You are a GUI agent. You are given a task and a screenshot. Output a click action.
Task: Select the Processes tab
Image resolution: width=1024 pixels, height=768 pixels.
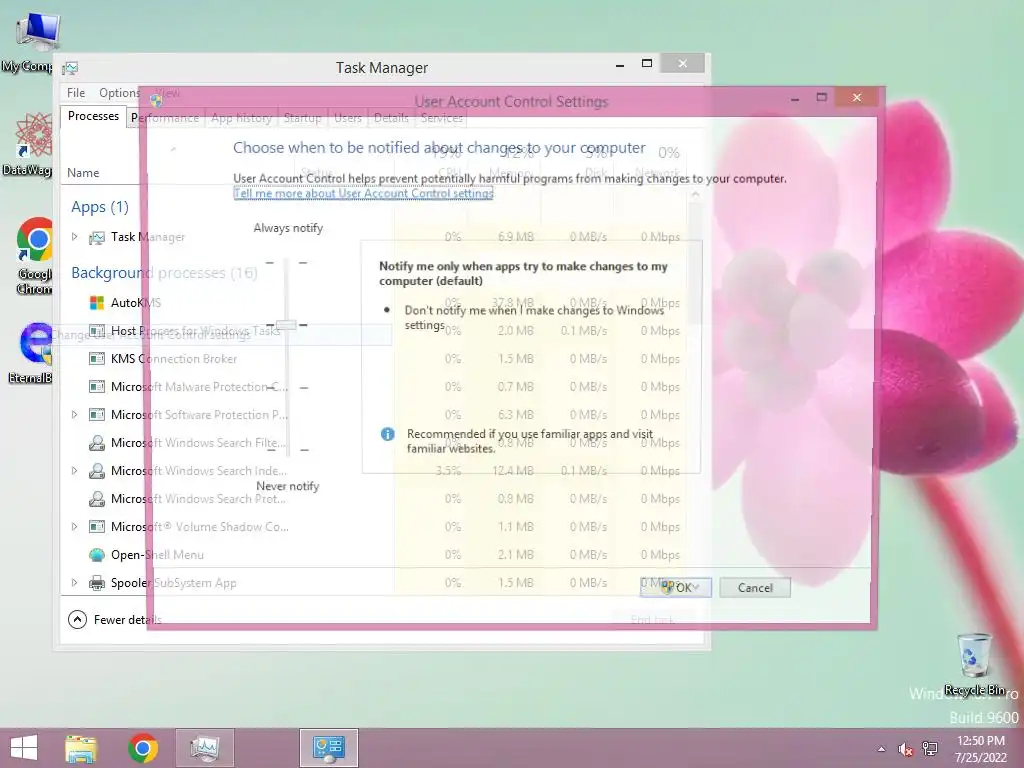[x=93, y=116]
